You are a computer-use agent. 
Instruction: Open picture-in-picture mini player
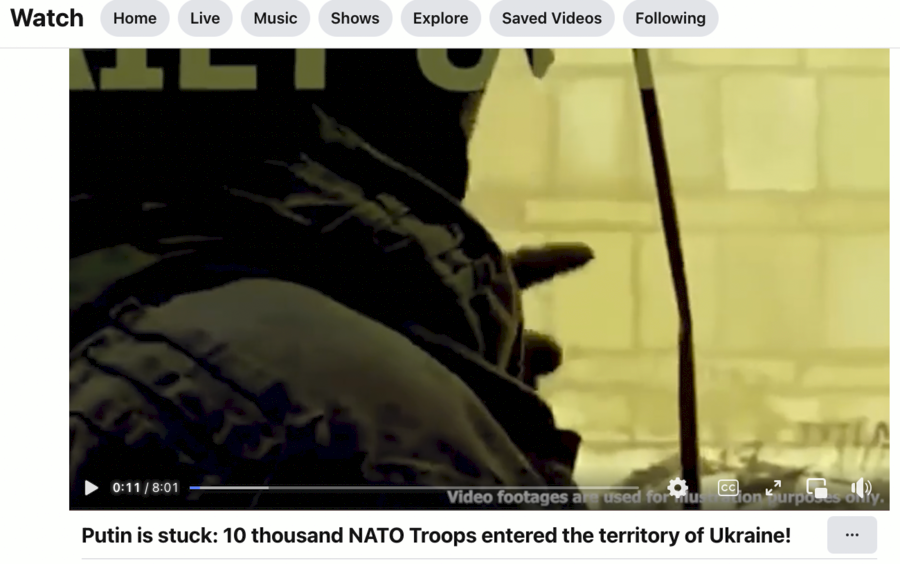(x=817, y=488)
